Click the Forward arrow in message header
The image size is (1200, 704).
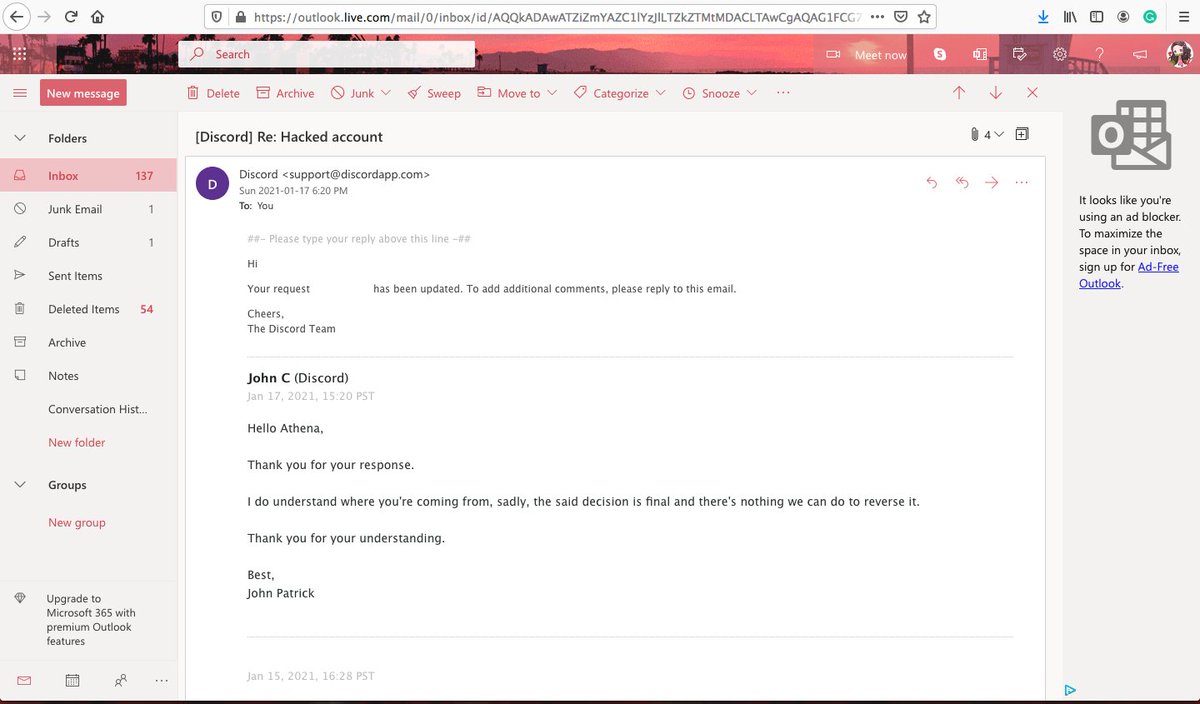(x=992, y=182)
